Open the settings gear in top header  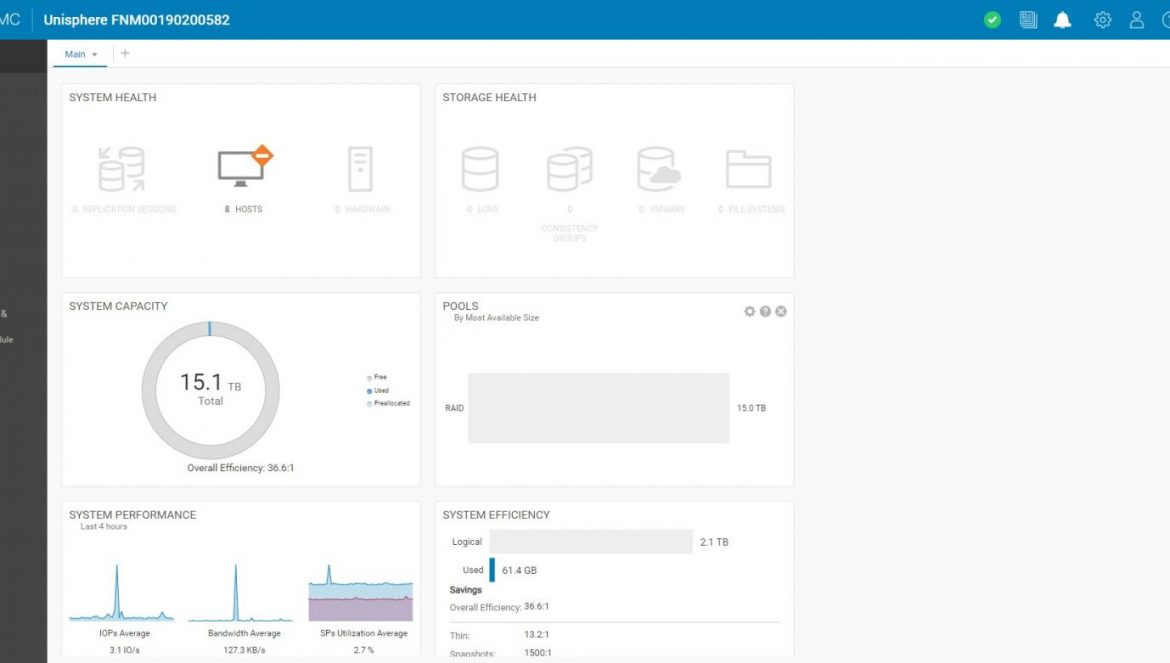click(1102, 20)
